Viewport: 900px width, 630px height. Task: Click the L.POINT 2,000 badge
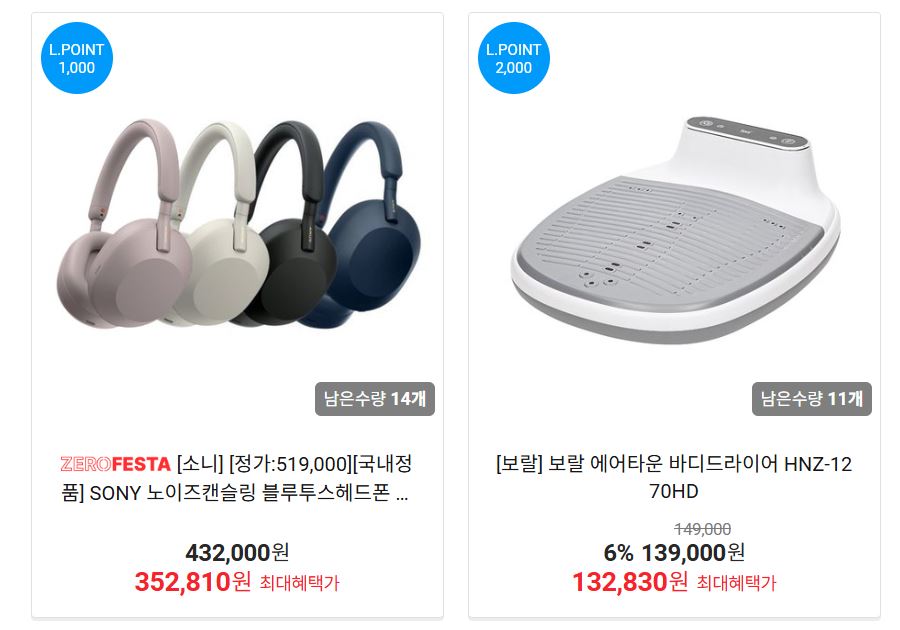point(514,58)
